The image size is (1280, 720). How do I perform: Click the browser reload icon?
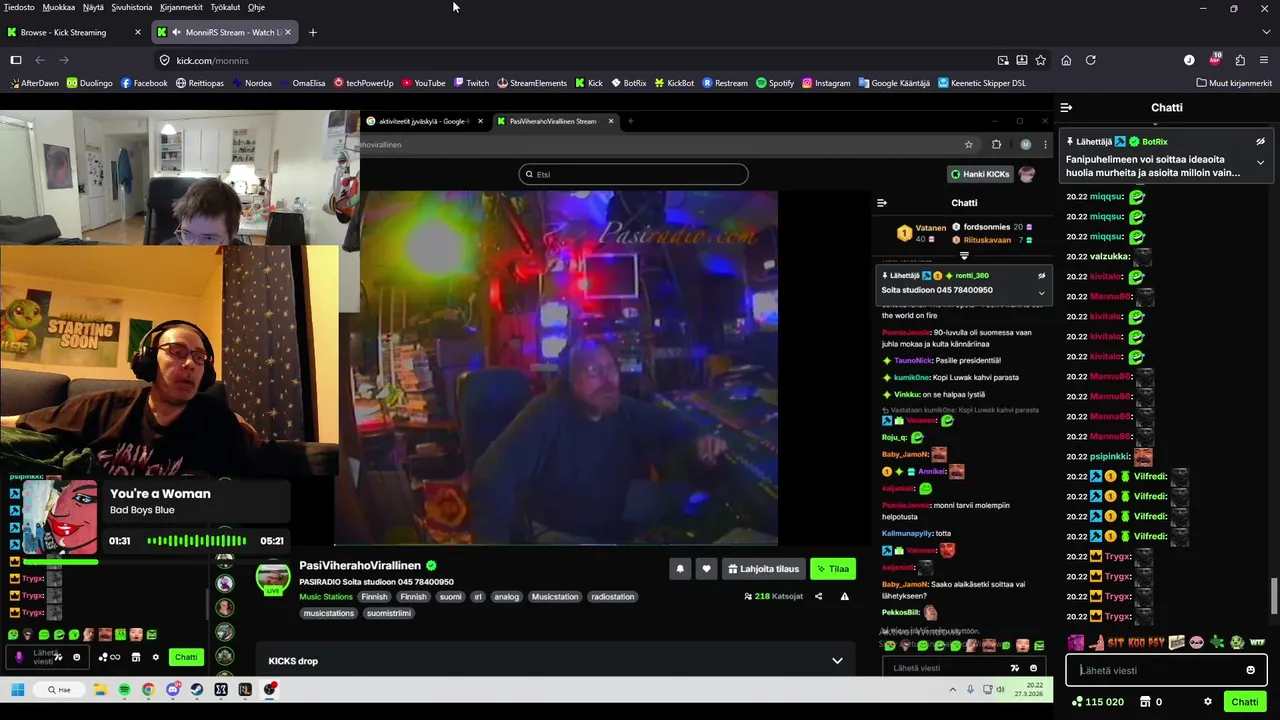click(1091, 60)
